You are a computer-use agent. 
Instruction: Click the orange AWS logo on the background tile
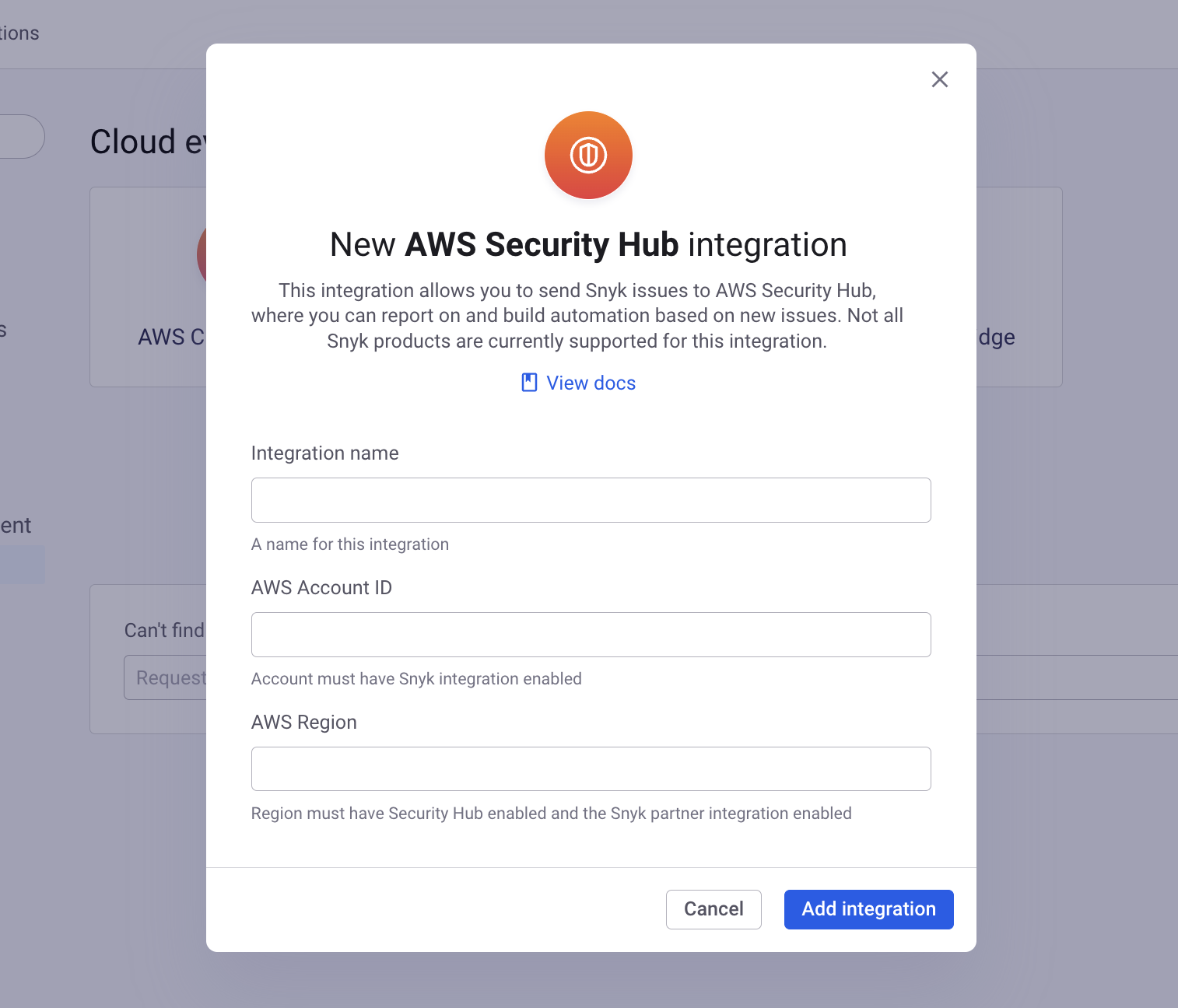[x=205, y=255]
